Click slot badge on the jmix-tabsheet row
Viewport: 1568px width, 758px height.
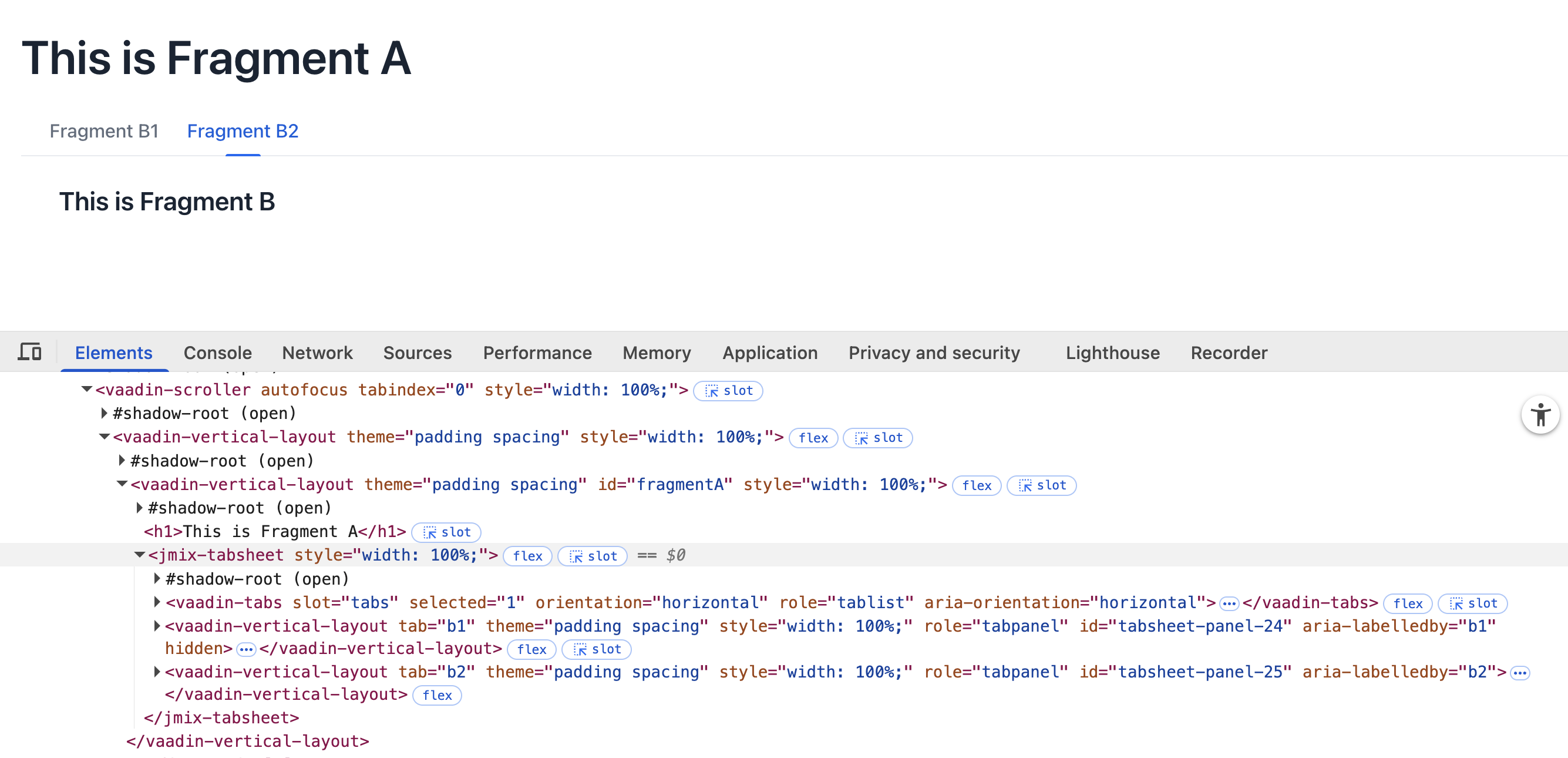(x=593, y=556)
